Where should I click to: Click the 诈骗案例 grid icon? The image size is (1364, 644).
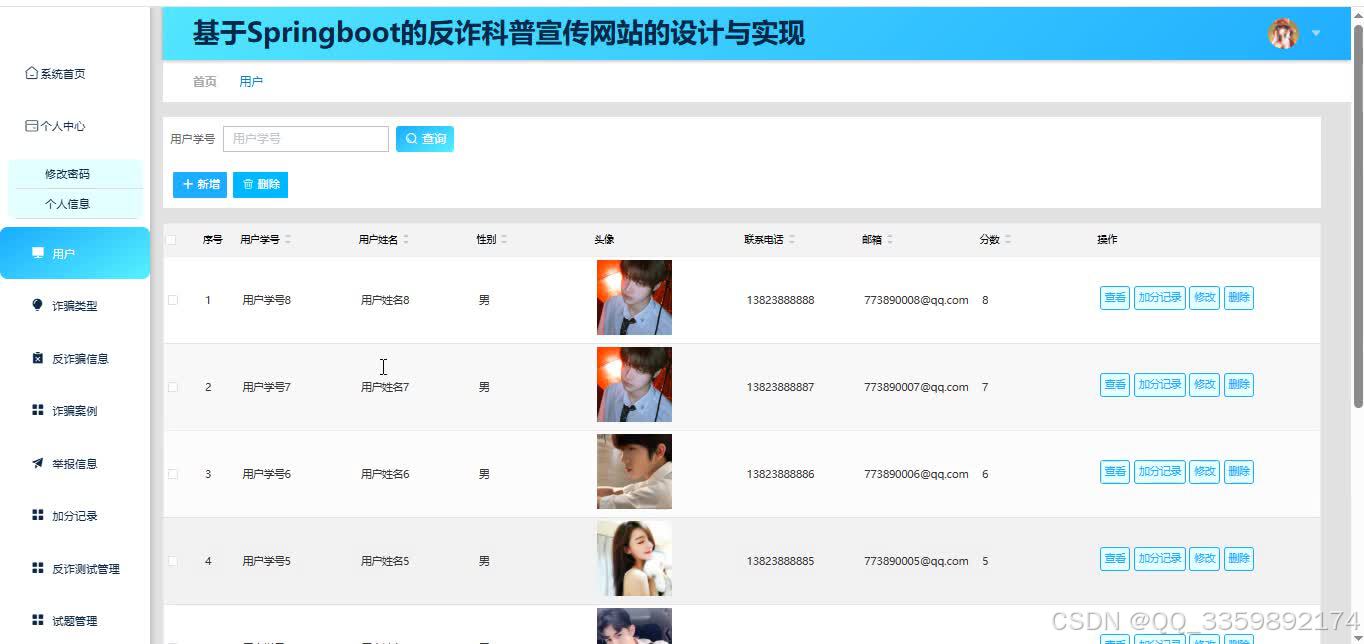coord(38,410)
